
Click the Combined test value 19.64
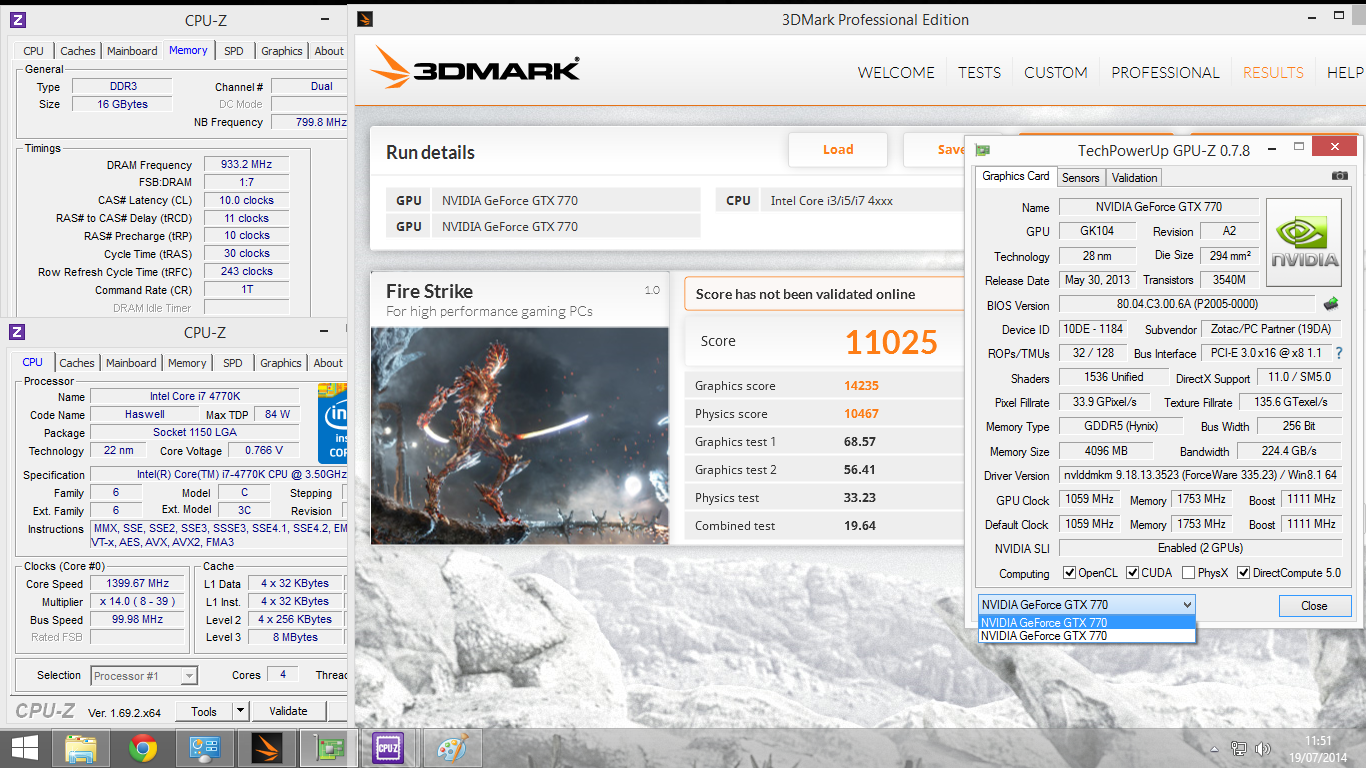(860, 526)
